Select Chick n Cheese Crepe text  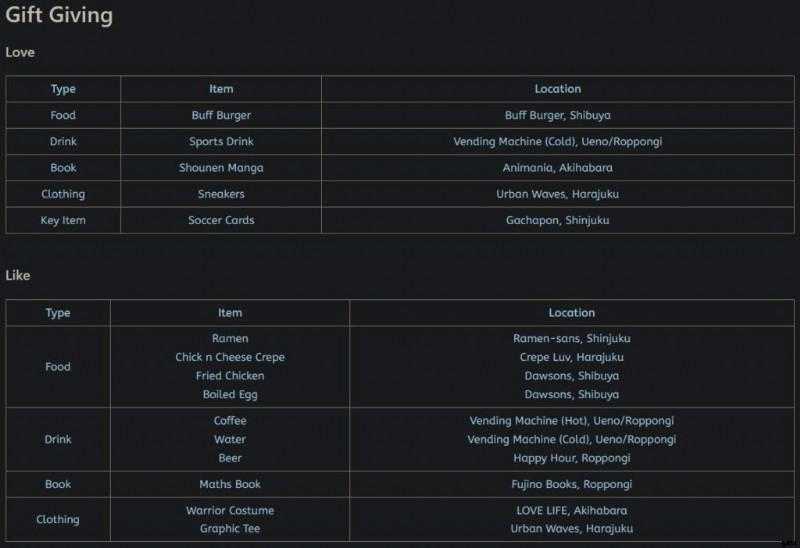click(230, 358)
